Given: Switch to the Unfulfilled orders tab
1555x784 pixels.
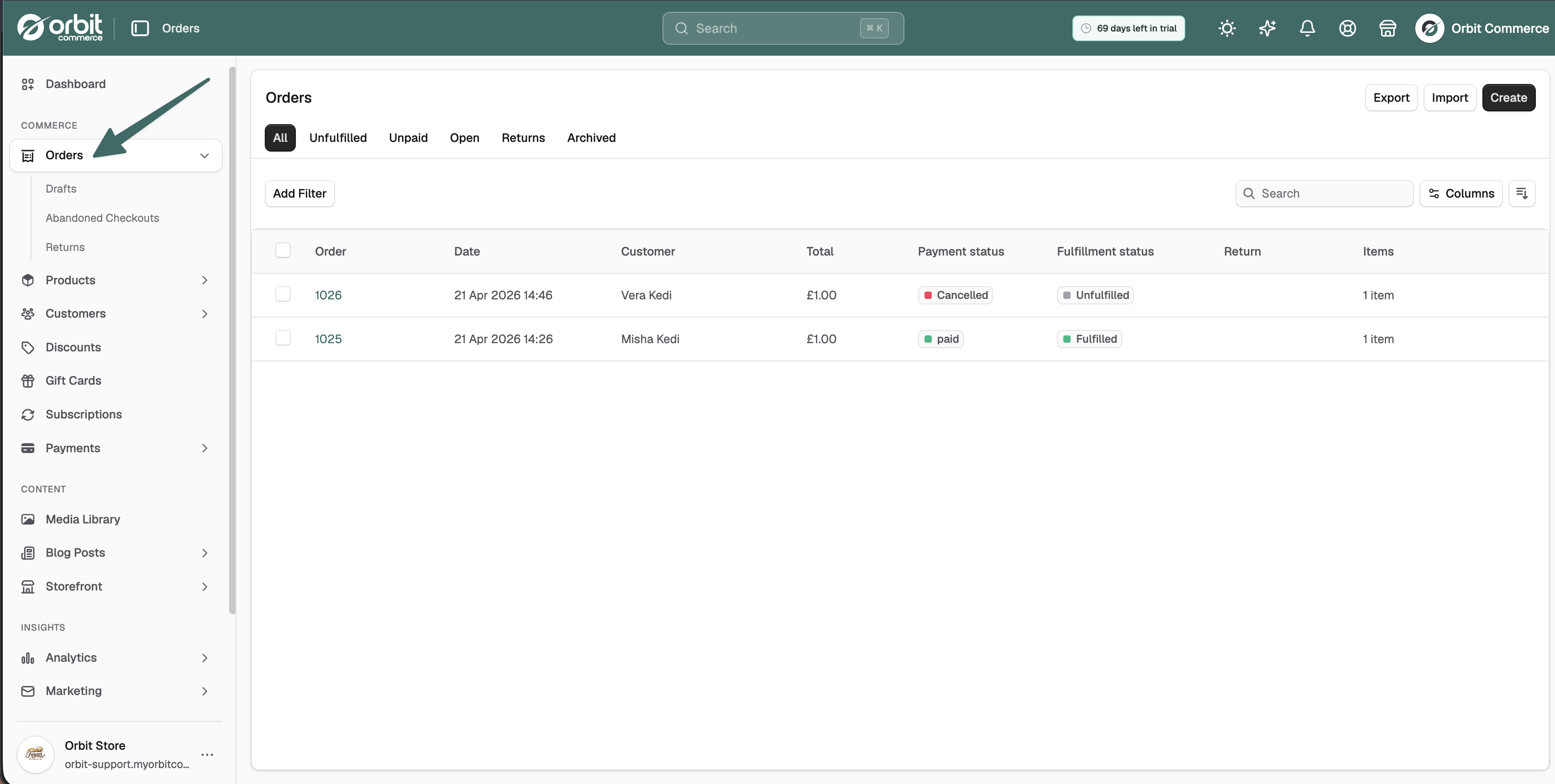Looking at the screenshot, I should click(x=337, y=138).
